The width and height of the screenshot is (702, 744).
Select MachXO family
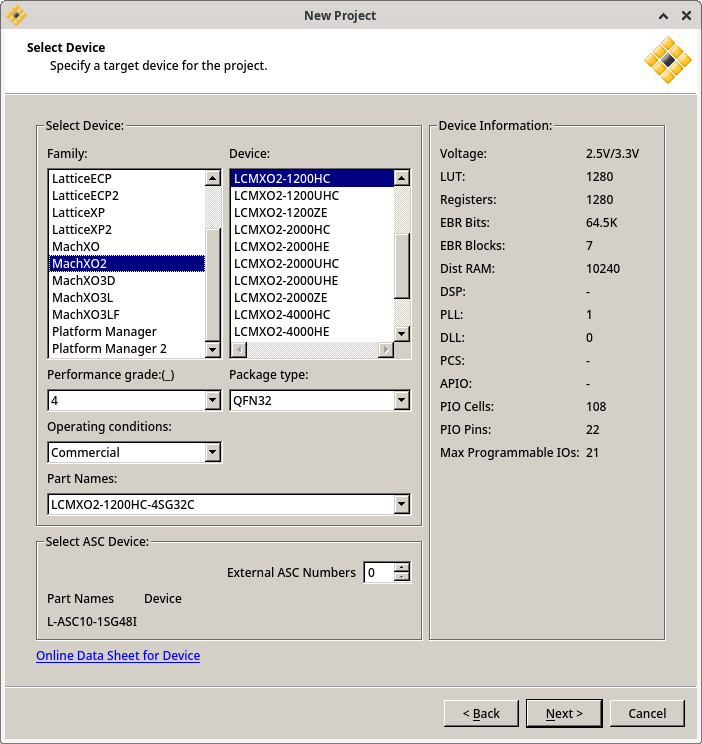127,247
